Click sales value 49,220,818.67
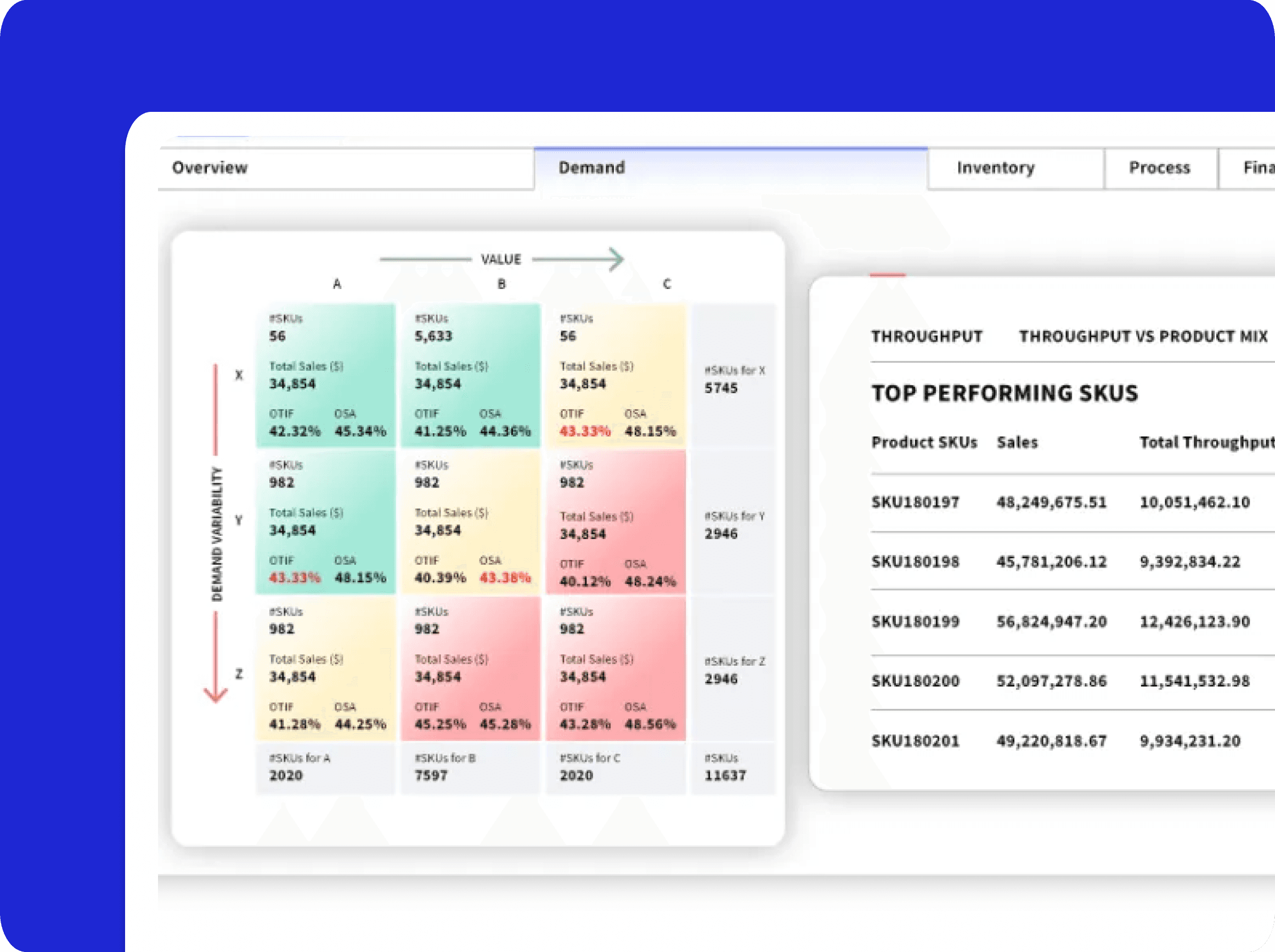This screenshot has height=952, width=1275. coord(1051,741)
